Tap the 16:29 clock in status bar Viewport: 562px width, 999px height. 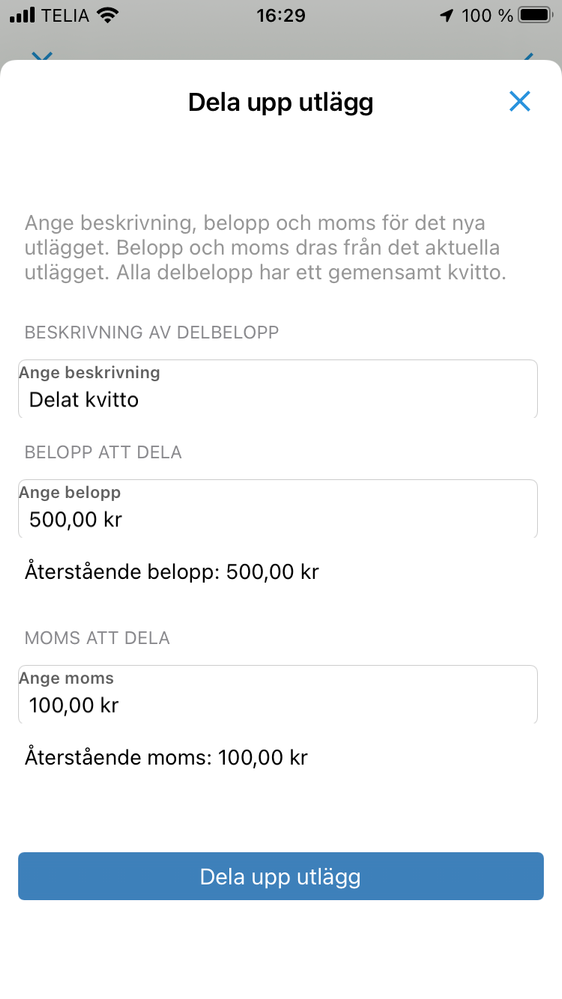pos(281,15)
